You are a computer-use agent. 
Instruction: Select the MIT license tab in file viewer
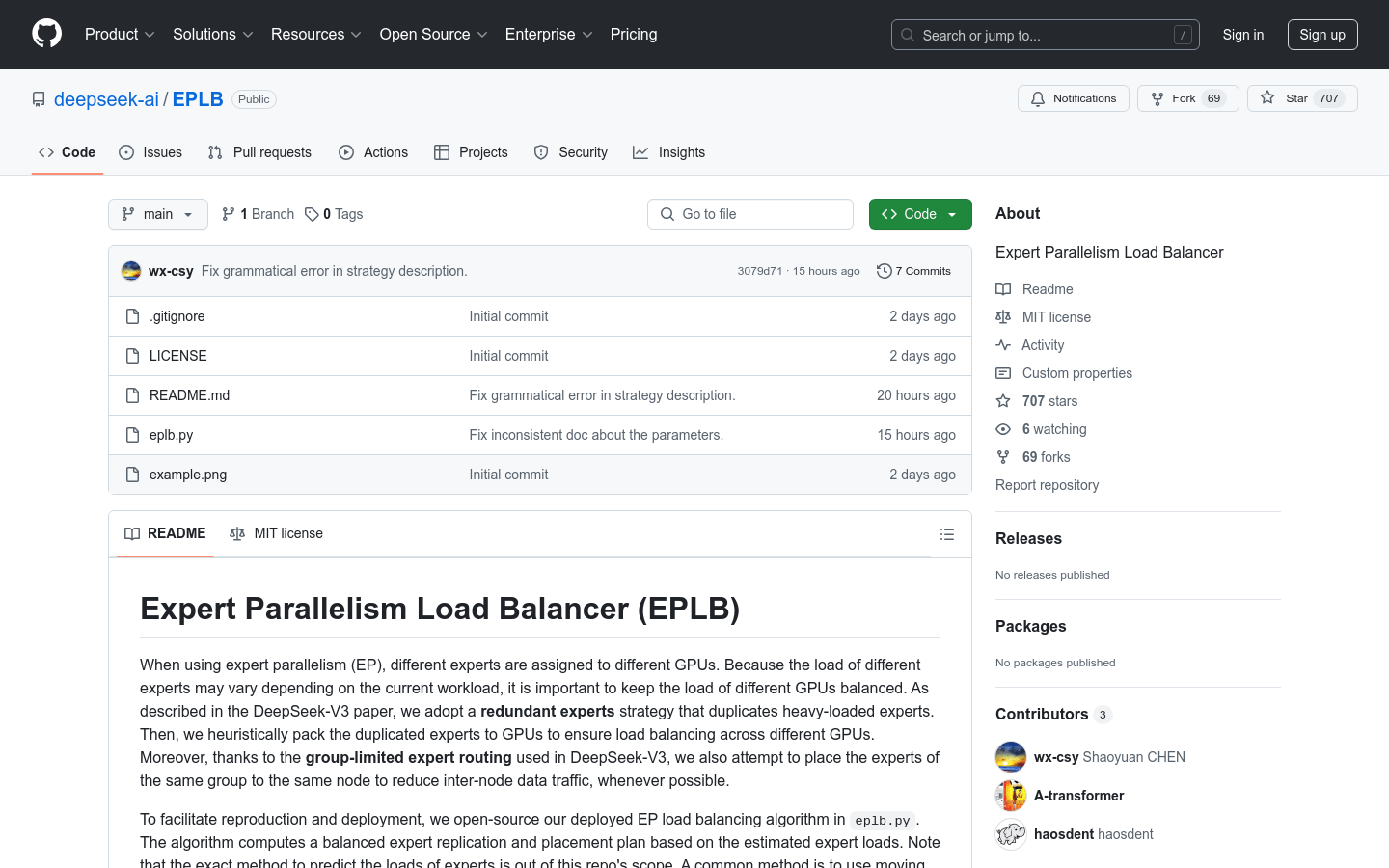[276, 533]
